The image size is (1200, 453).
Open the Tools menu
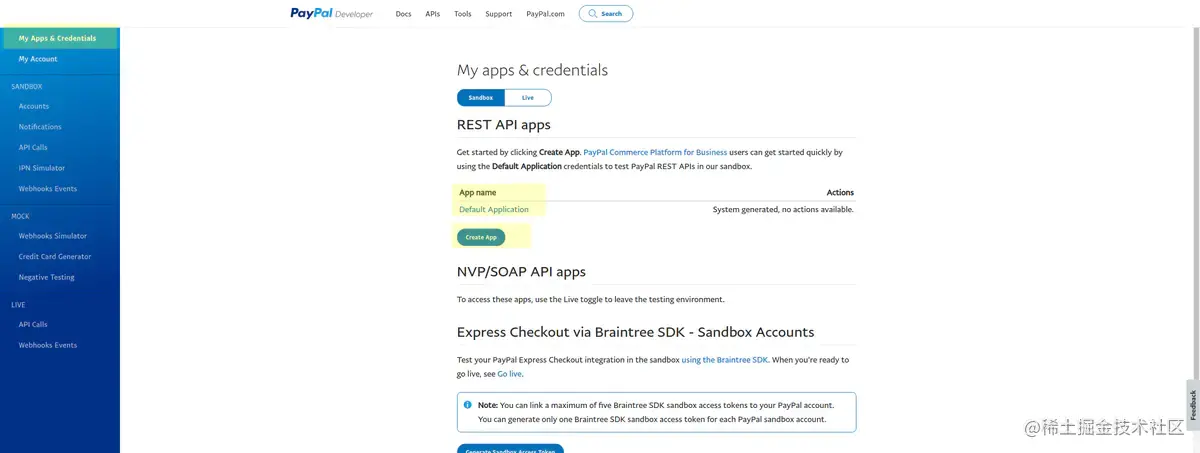(x=462, y=14)
